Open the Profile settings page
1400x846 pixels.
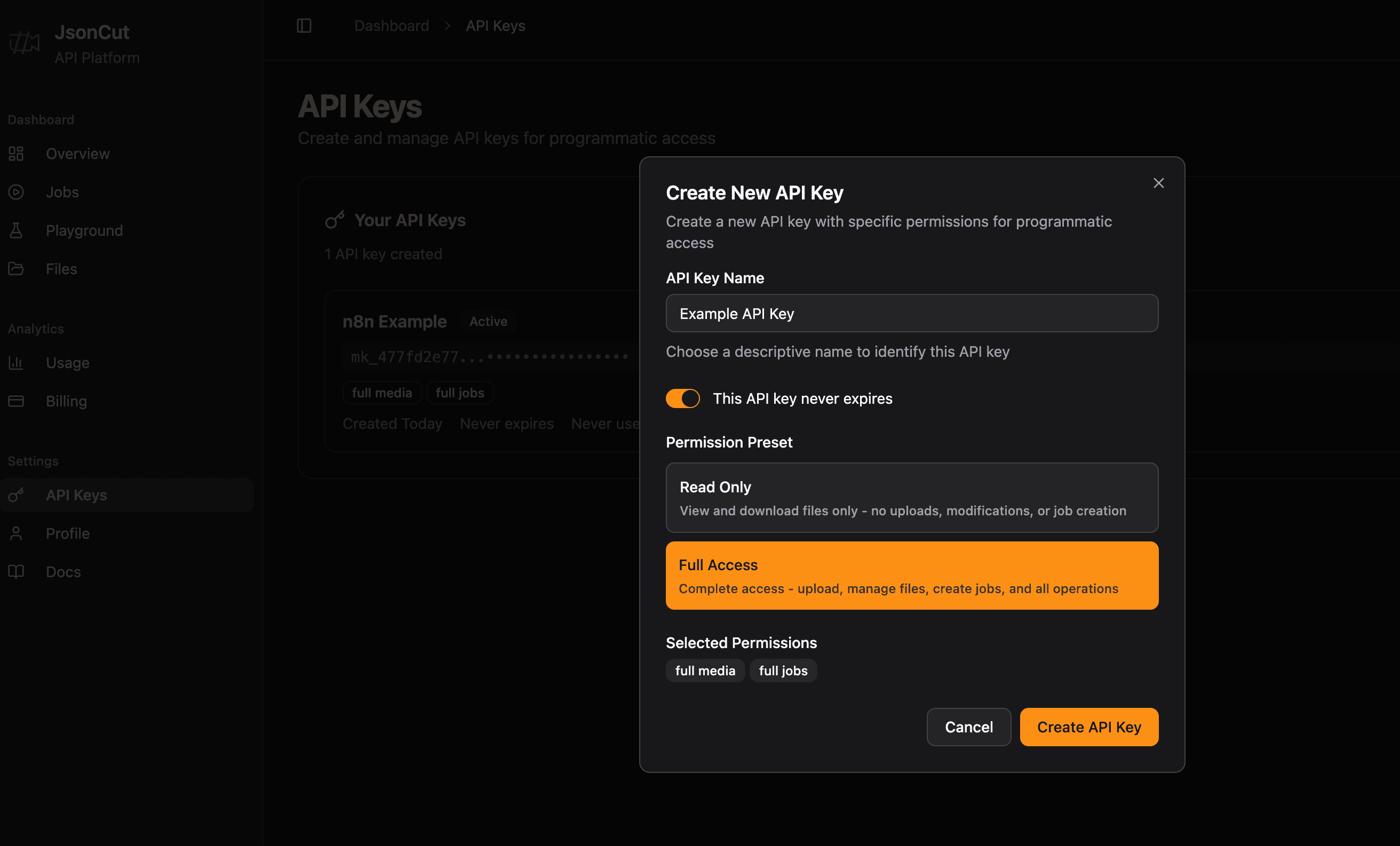68,533
